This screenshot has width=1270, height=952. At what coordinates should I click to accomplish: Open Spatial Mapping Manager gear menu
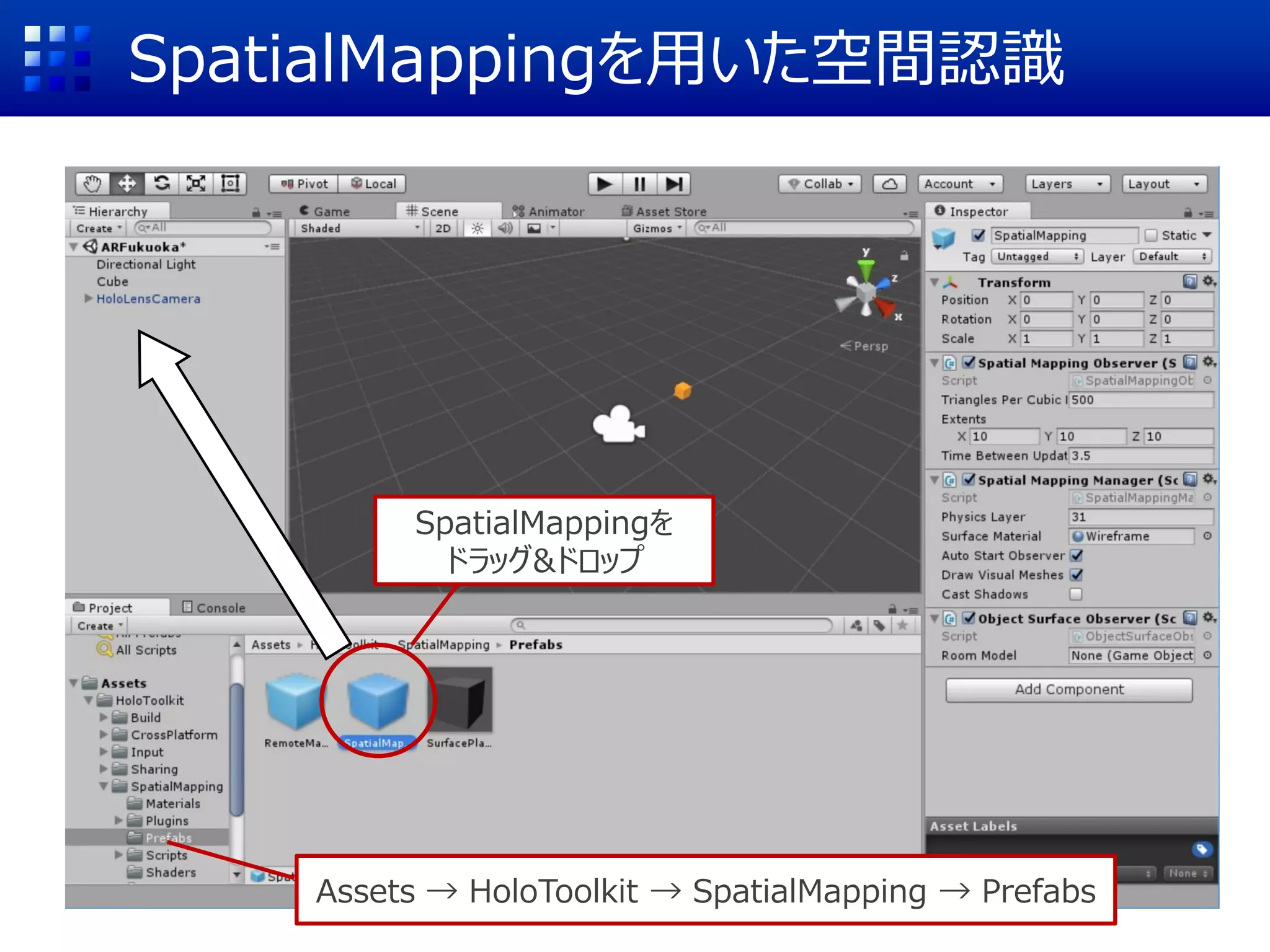pos(1209,479)
